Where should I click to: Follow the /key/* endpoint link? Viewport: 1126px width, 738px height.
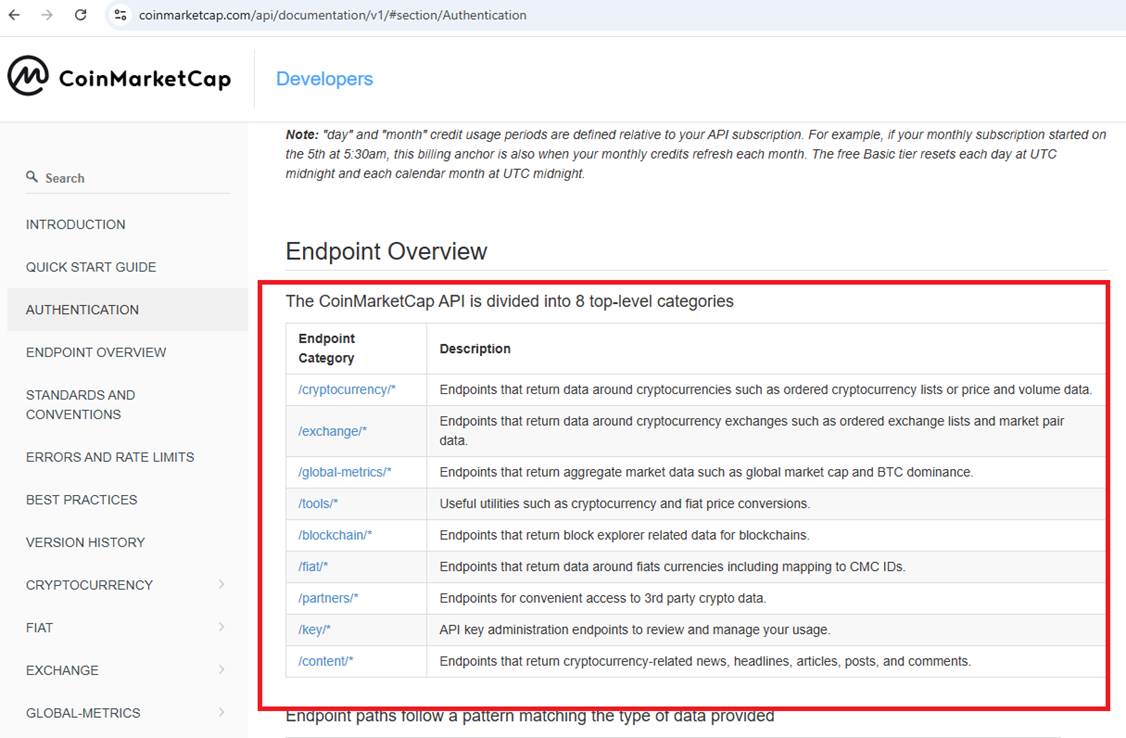pyautogui.click(x=315, y=630)
